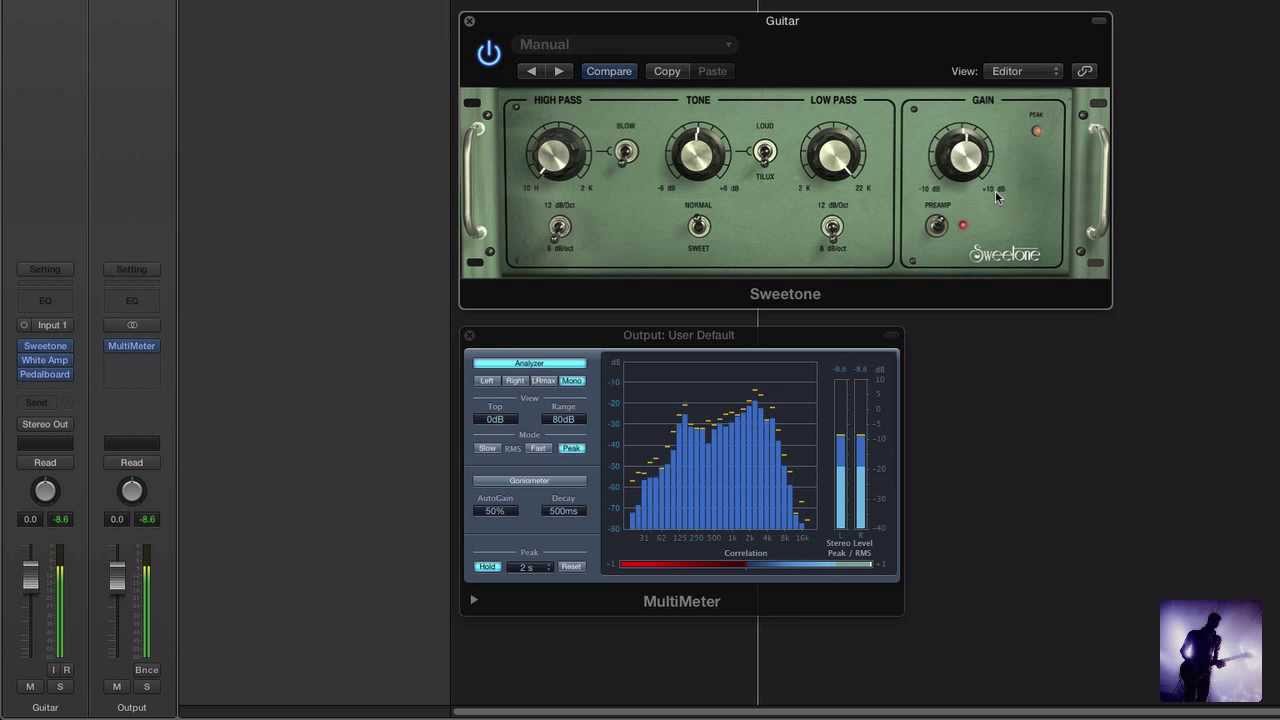Screen dimensions: 1280x720
Task: Open the Output channel Setting menu
Action: tap(131, 270)
